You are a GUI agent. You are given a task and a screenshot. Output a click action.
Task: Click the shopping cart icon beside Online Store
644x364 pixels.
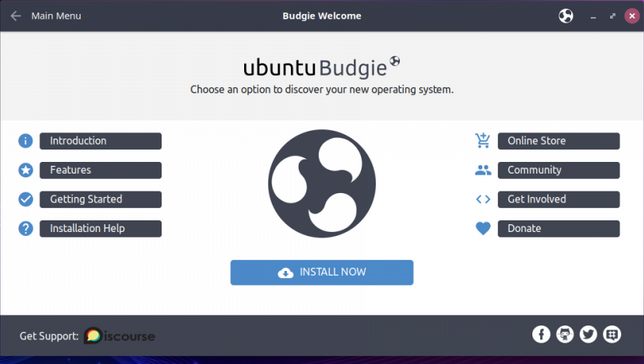pos(483,141)
